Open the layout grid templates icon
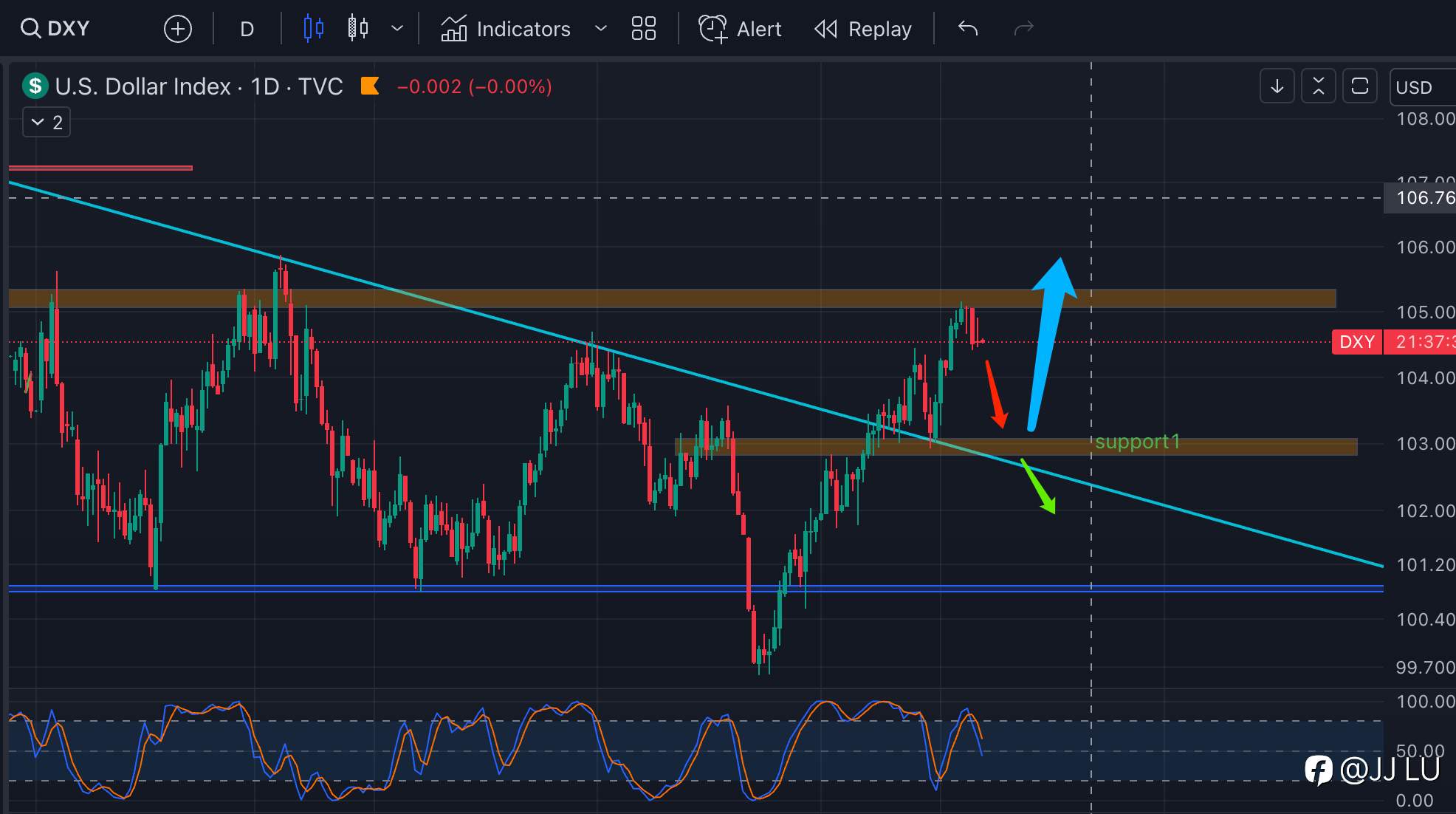The height and width of the screenshot is (814, 1456). [x=643, y=29]
